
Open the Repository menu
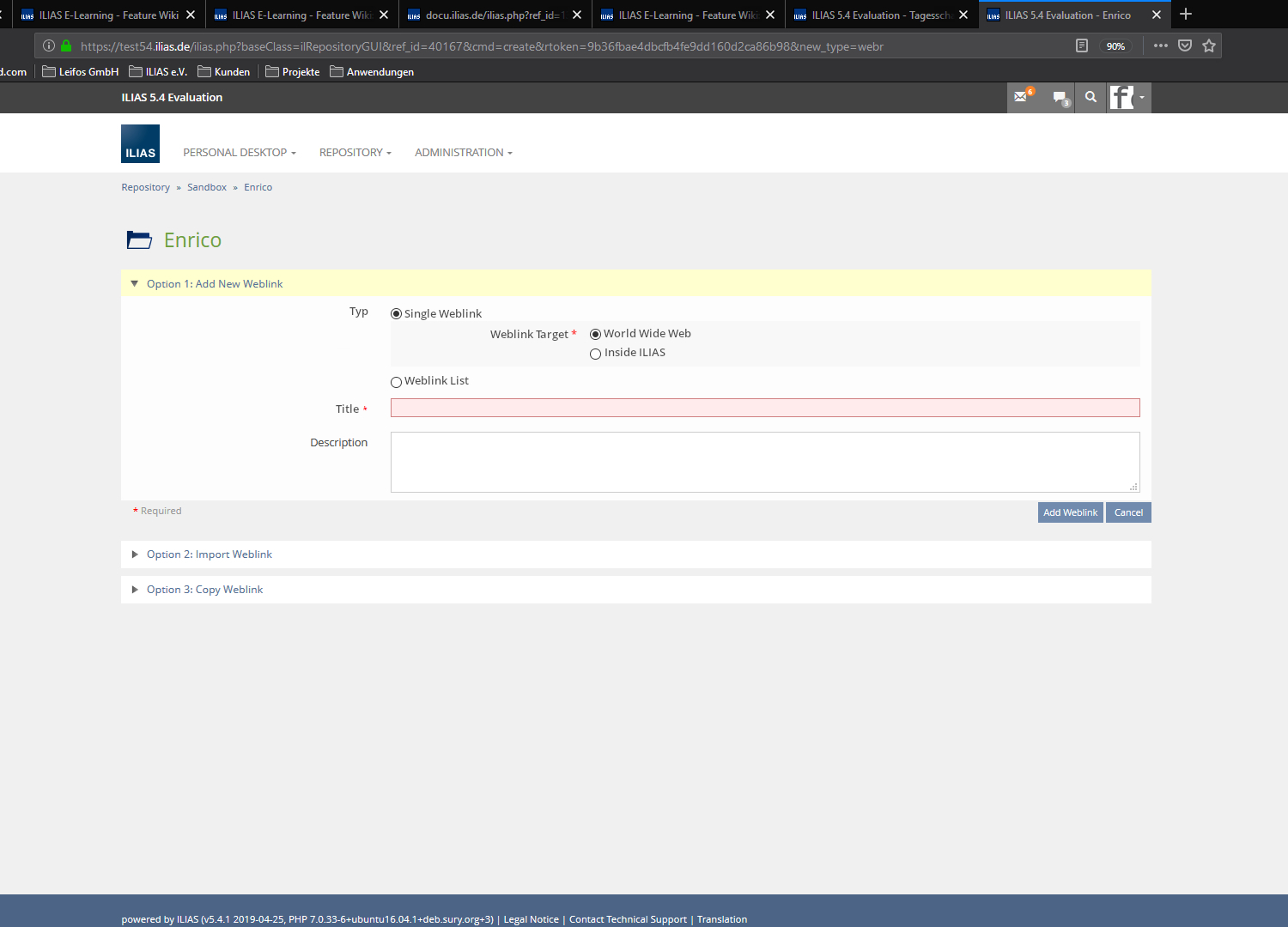355,153
